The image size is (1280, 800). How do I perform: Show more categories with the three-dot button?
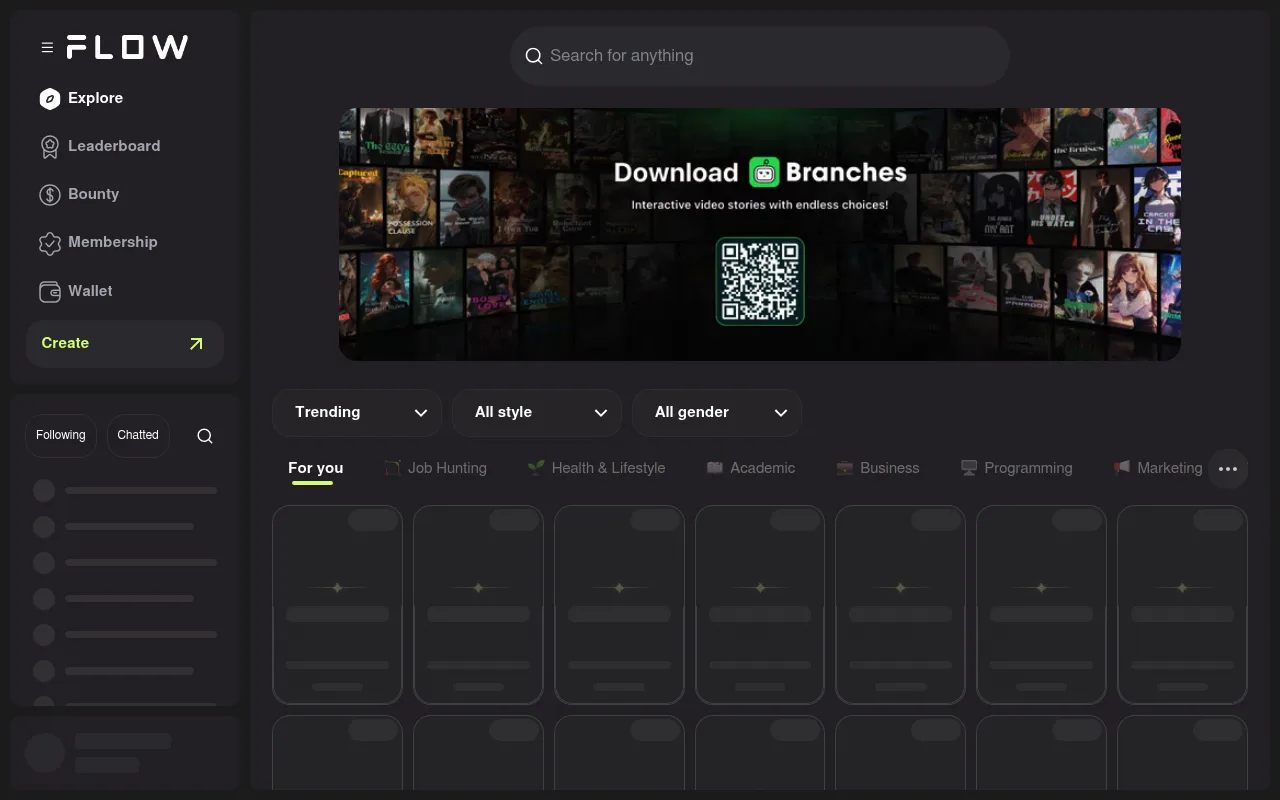(x=1228, y=469)
